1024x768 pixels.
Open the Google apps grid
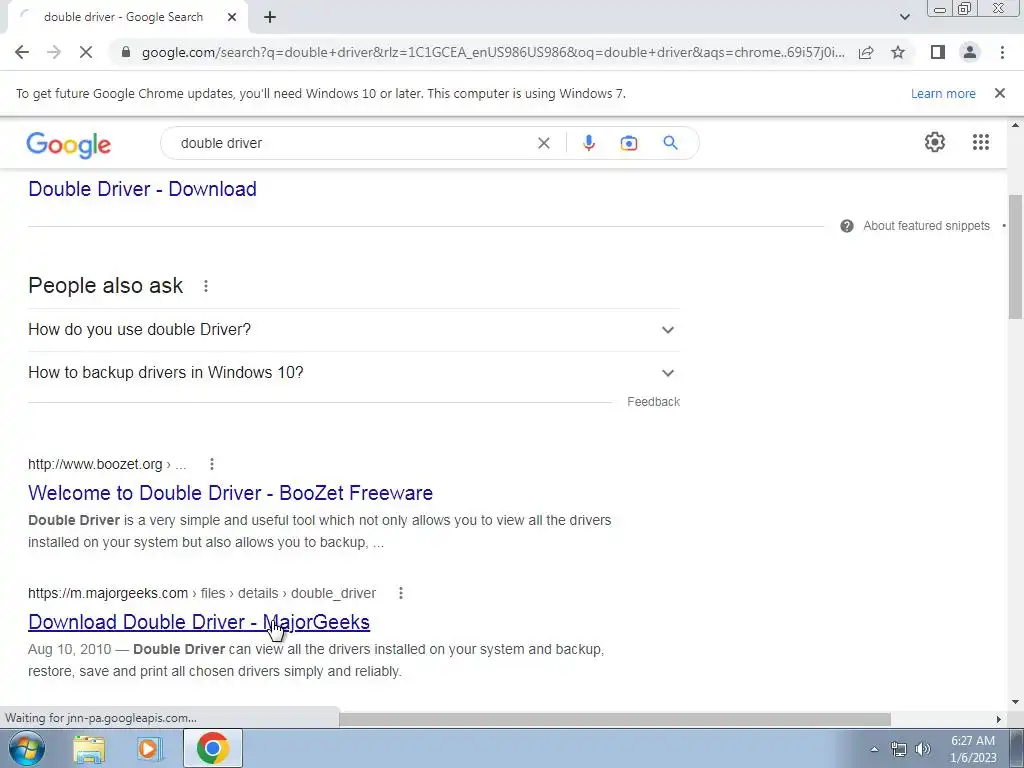pos(980,142)
